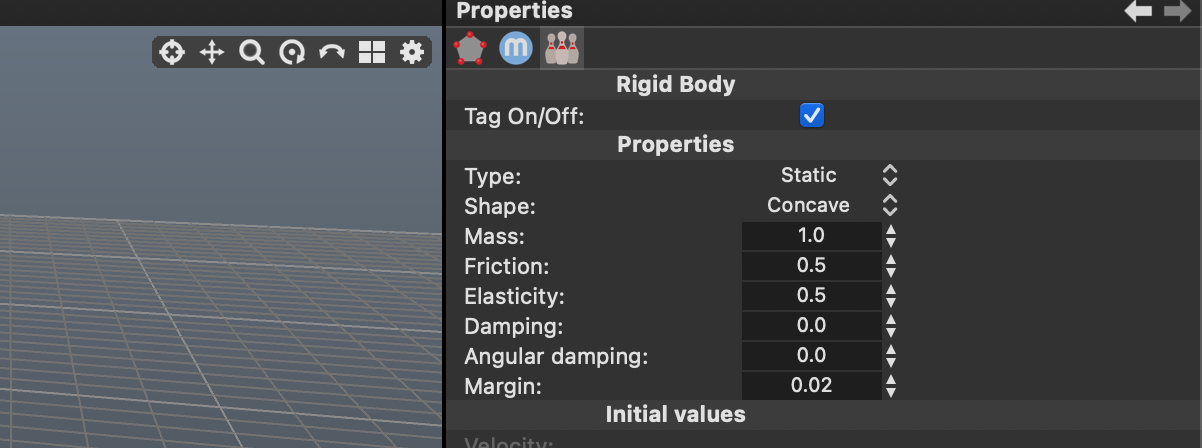Switch to the red polygon object tab
This screenshot has width=1202, height=448.
point(470,48)
